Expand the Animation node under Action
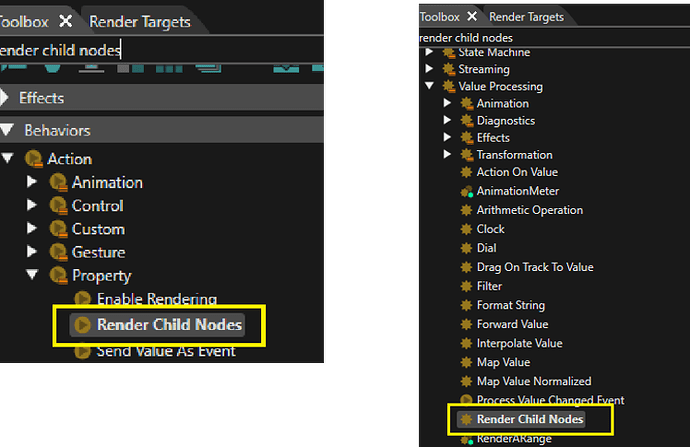The image size is (690, 447). tap(32, 181)
